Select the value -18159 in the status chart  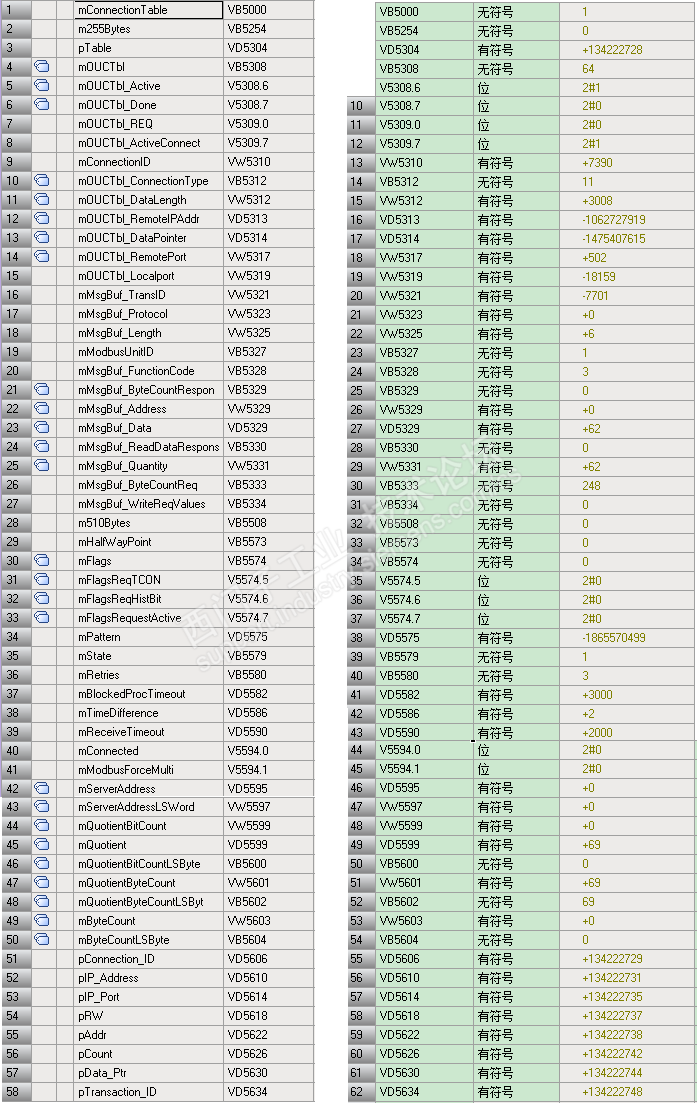tap(599, 277)
